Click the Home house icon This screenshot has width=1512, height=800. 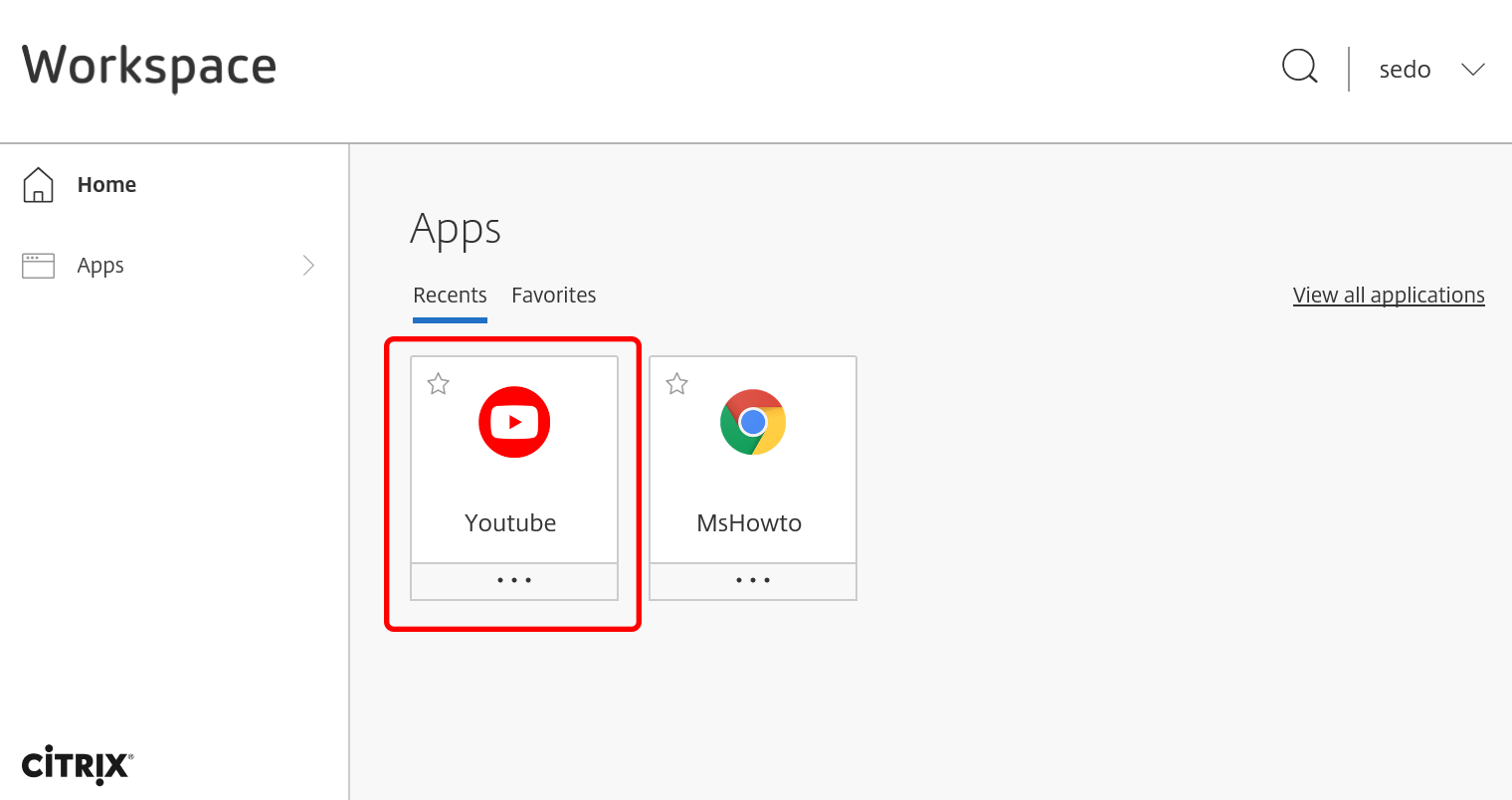[38, 185]
